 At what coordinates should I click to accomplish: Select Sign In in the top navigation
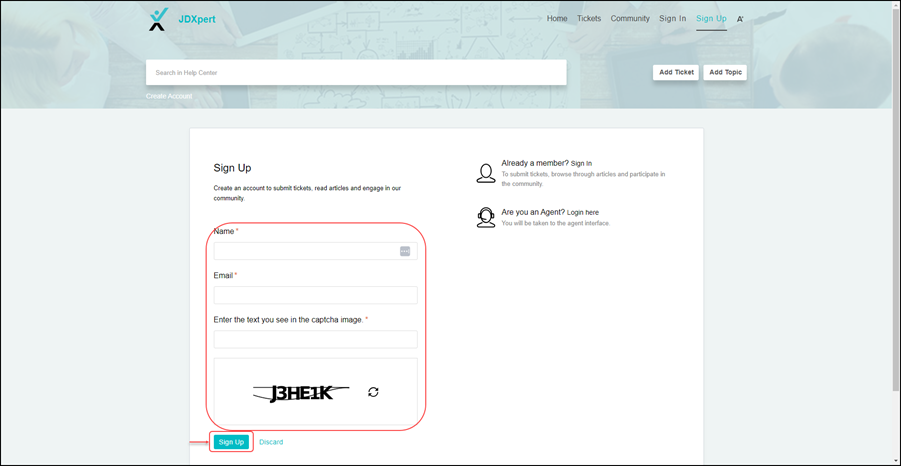(672, 19)
